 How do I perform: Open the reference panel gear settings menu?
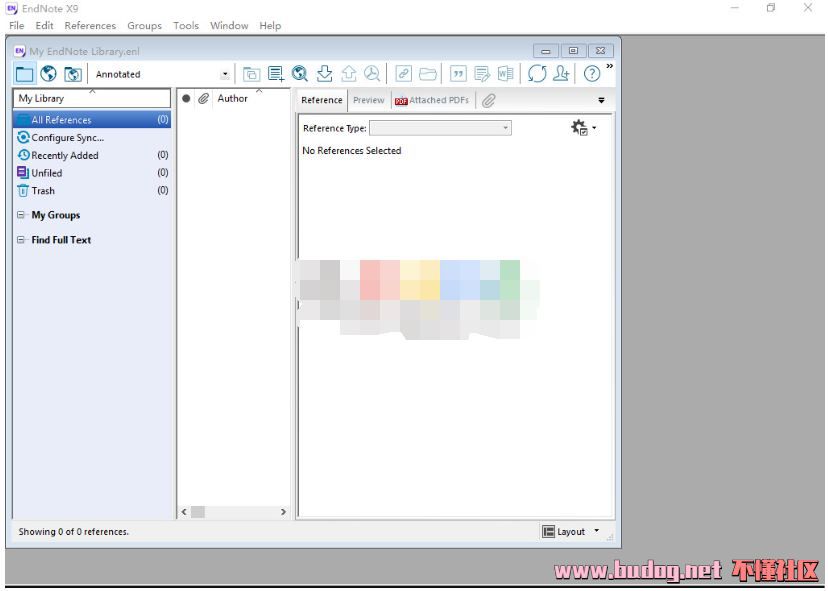coord(583,127)
